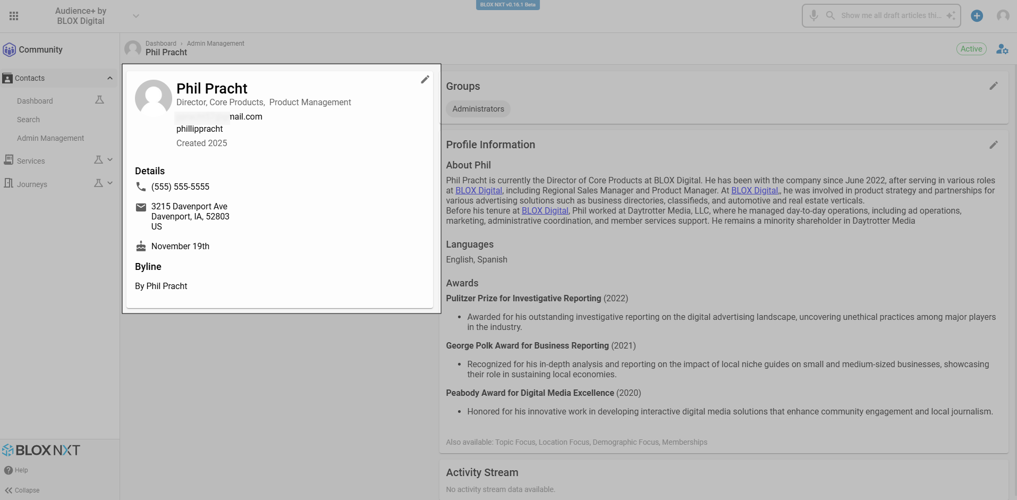
Task: Focus the 'Show me all draft articles' search field
Action: click(890, 16)
